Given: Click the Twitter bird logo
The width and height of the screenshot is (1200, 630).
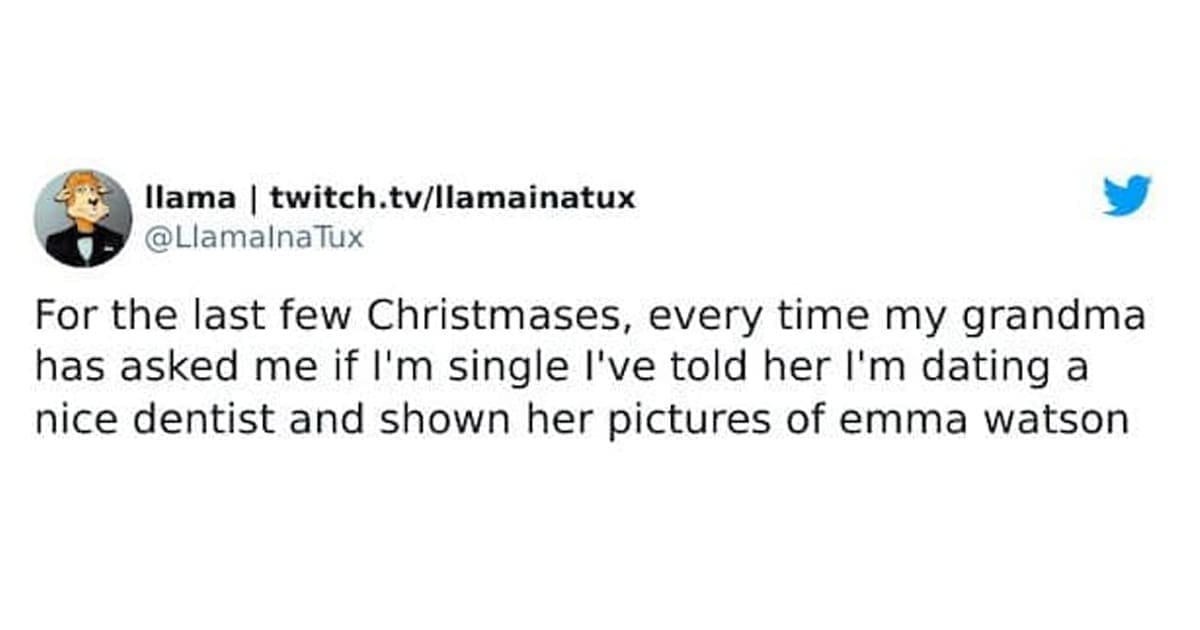Looking at the screenshot, I should tap(1126, 195).
